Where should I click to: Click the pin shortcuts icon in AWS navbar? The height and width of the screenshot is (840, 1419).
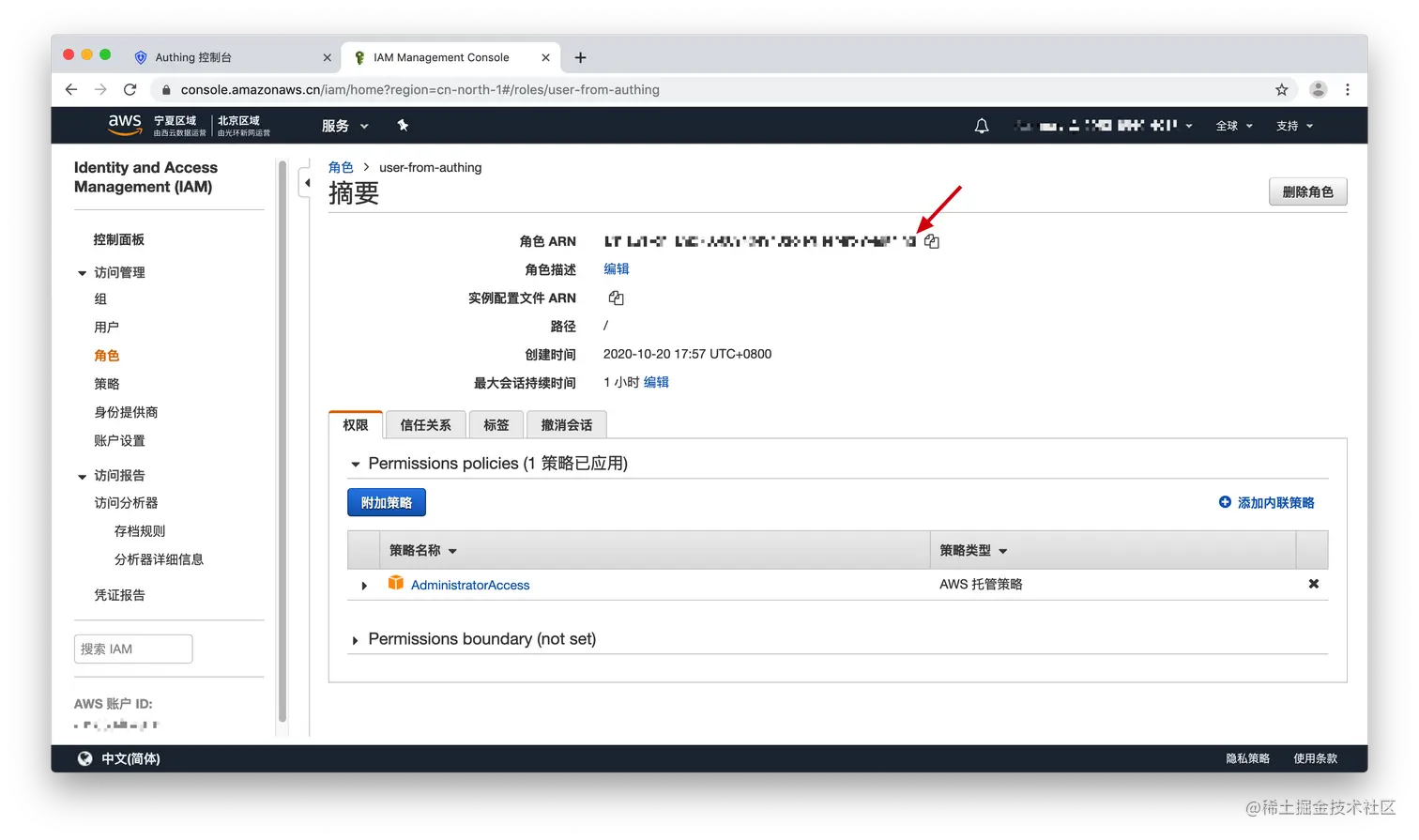[x=403, y=125]
